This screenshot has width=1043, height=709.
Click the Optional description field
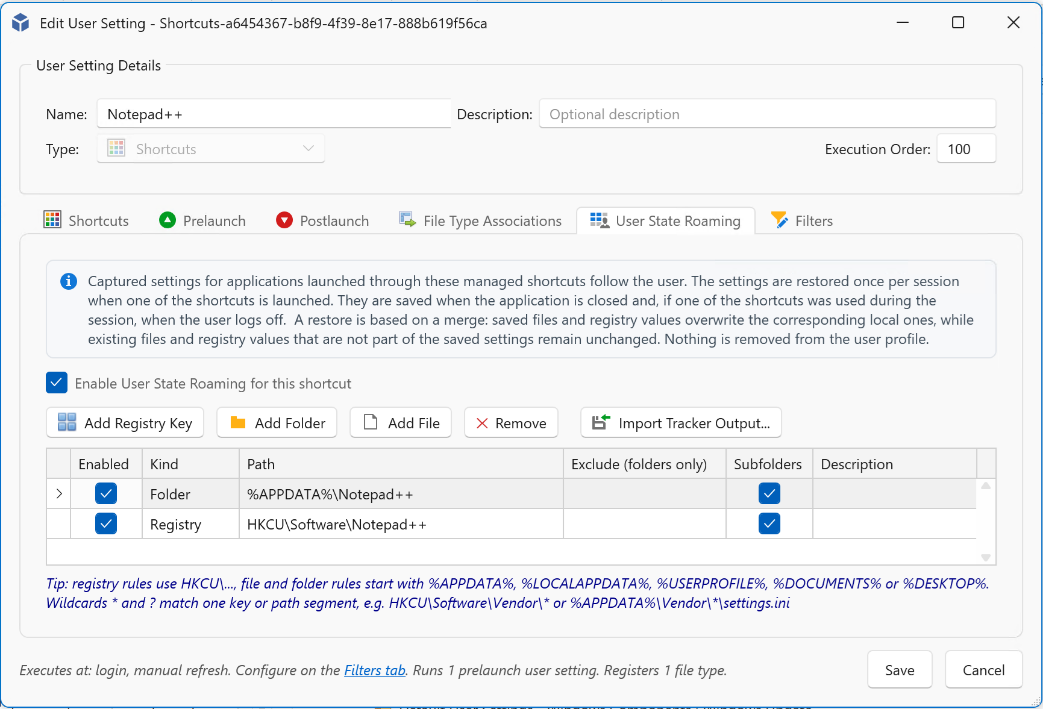(768, 114)
